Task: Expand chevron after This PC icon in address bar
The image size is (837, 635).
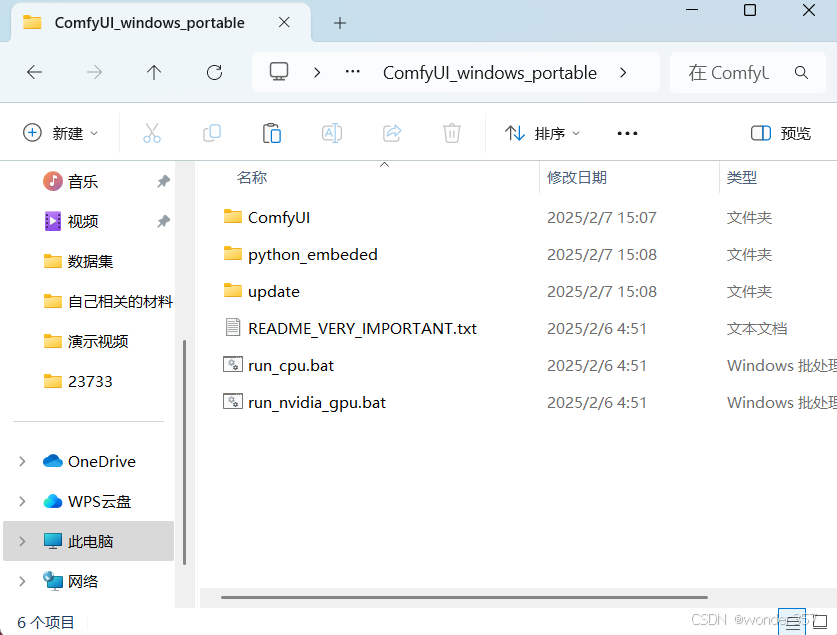Action: click(x=317, y=72)
